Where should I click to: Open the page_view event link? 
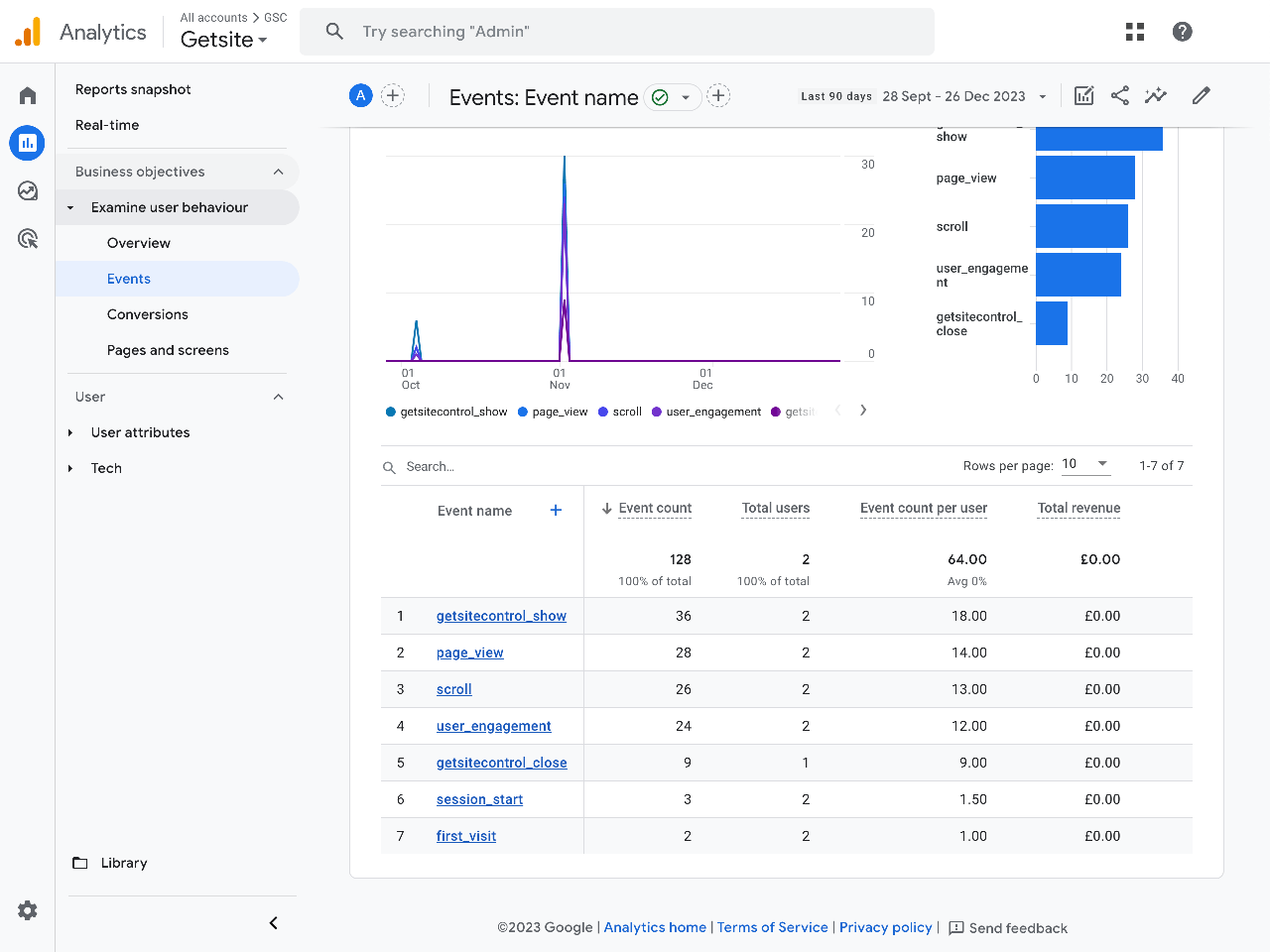(469, 653)
